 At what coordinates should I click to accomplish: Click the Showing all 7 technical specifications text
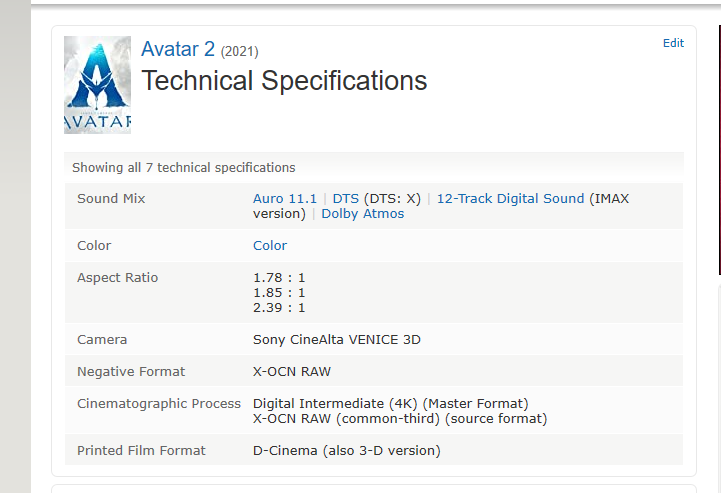[x=183, y=168]
